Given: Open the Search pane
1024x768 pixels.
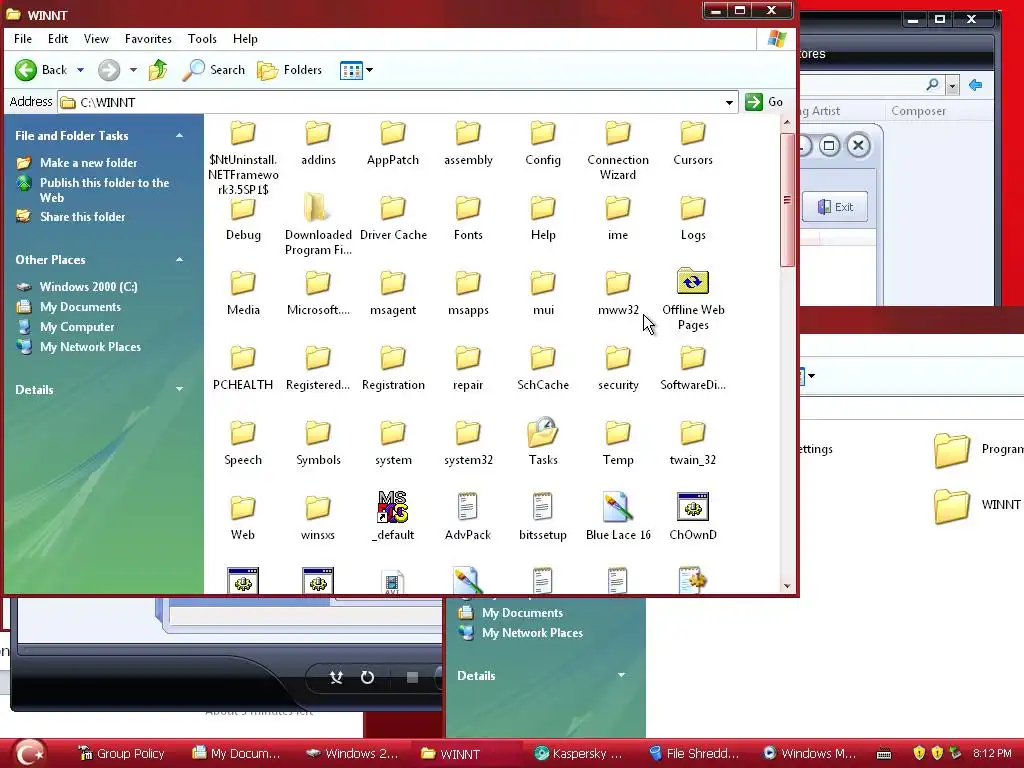Looking at the screenshot, I should pos(214,70).
